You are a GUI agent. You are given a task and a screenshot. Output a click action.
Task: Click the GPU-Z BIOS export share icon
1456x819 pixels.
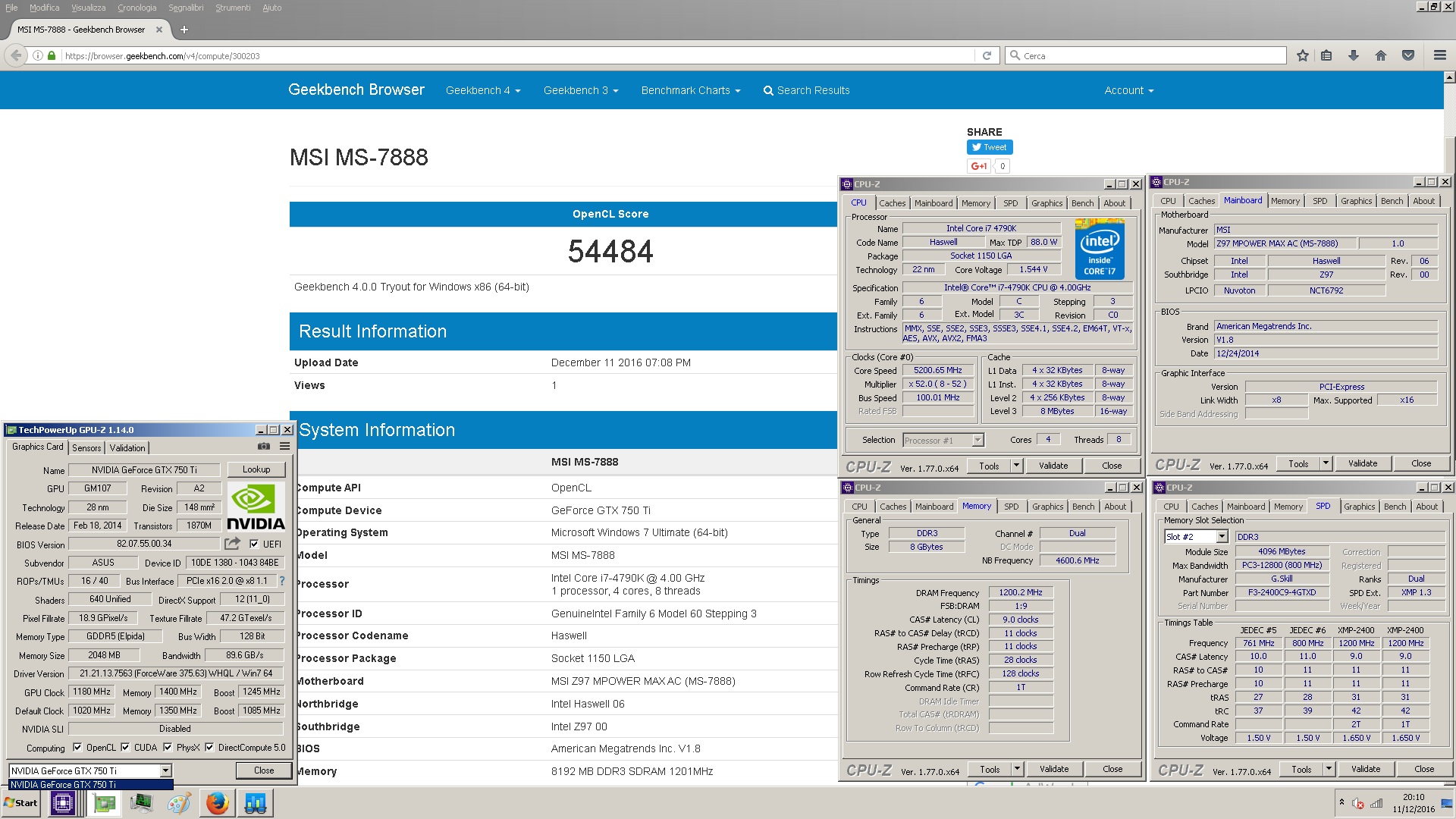233,544
